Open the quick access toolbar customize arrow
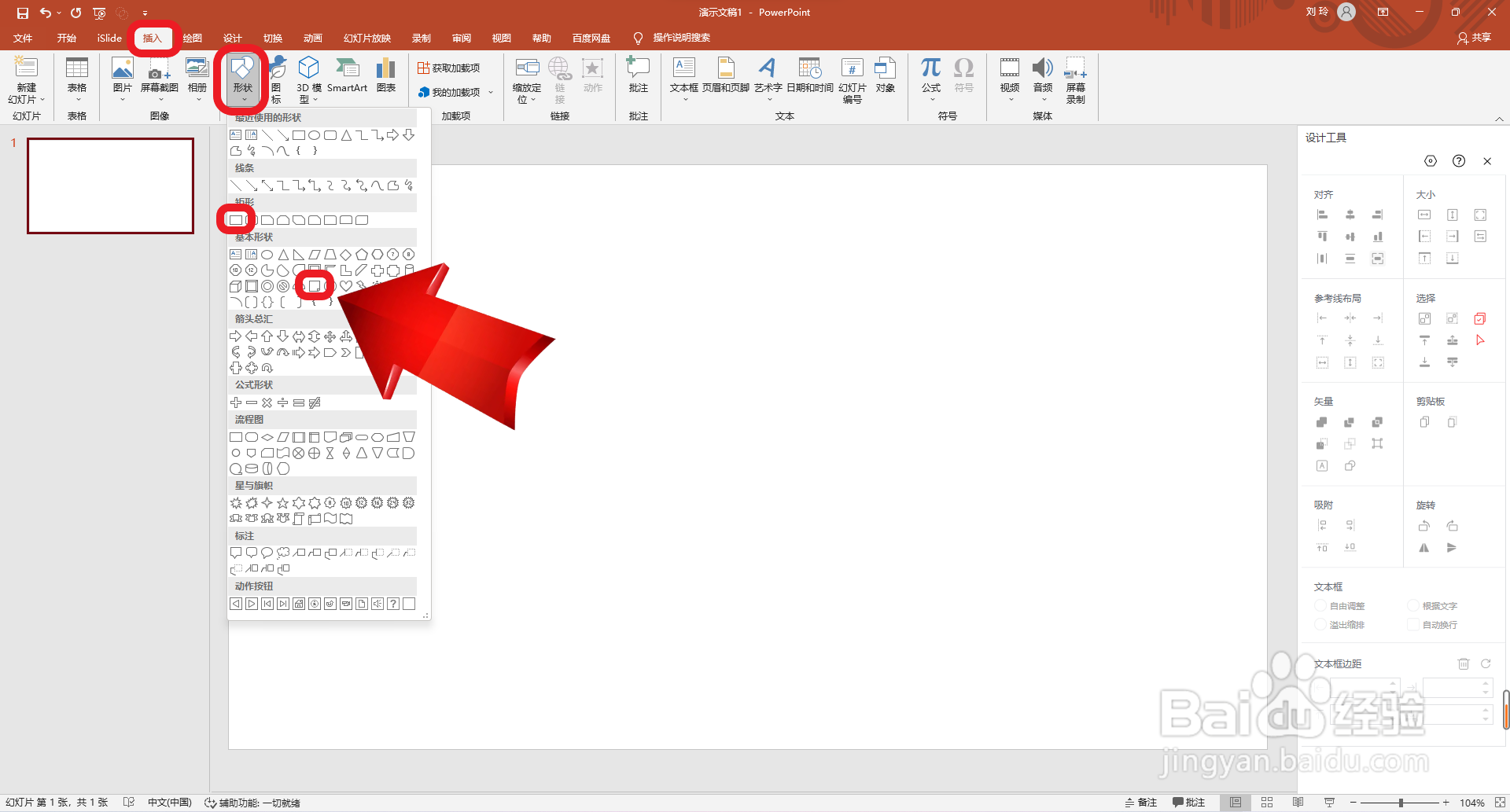1510x812 pixels. tap(145, 13)
